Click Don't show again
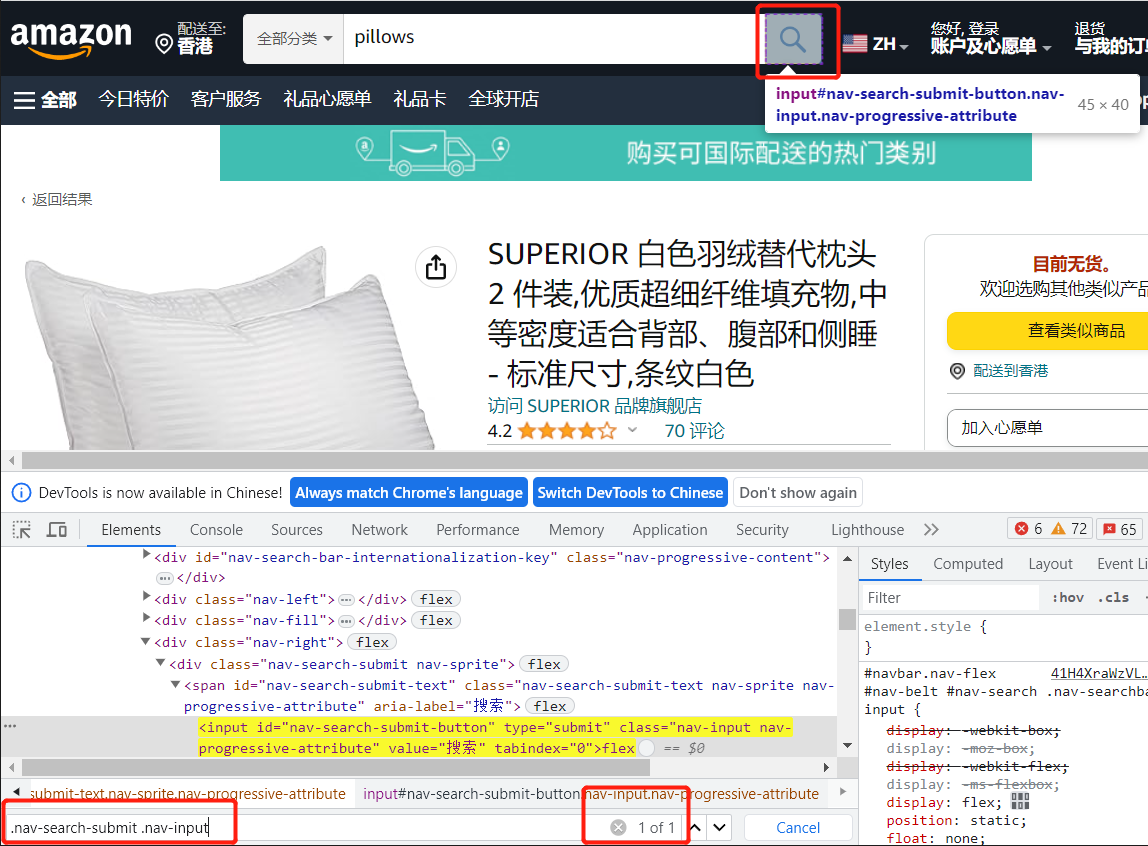The image size is (1148, 846). (x=797, y=493)
